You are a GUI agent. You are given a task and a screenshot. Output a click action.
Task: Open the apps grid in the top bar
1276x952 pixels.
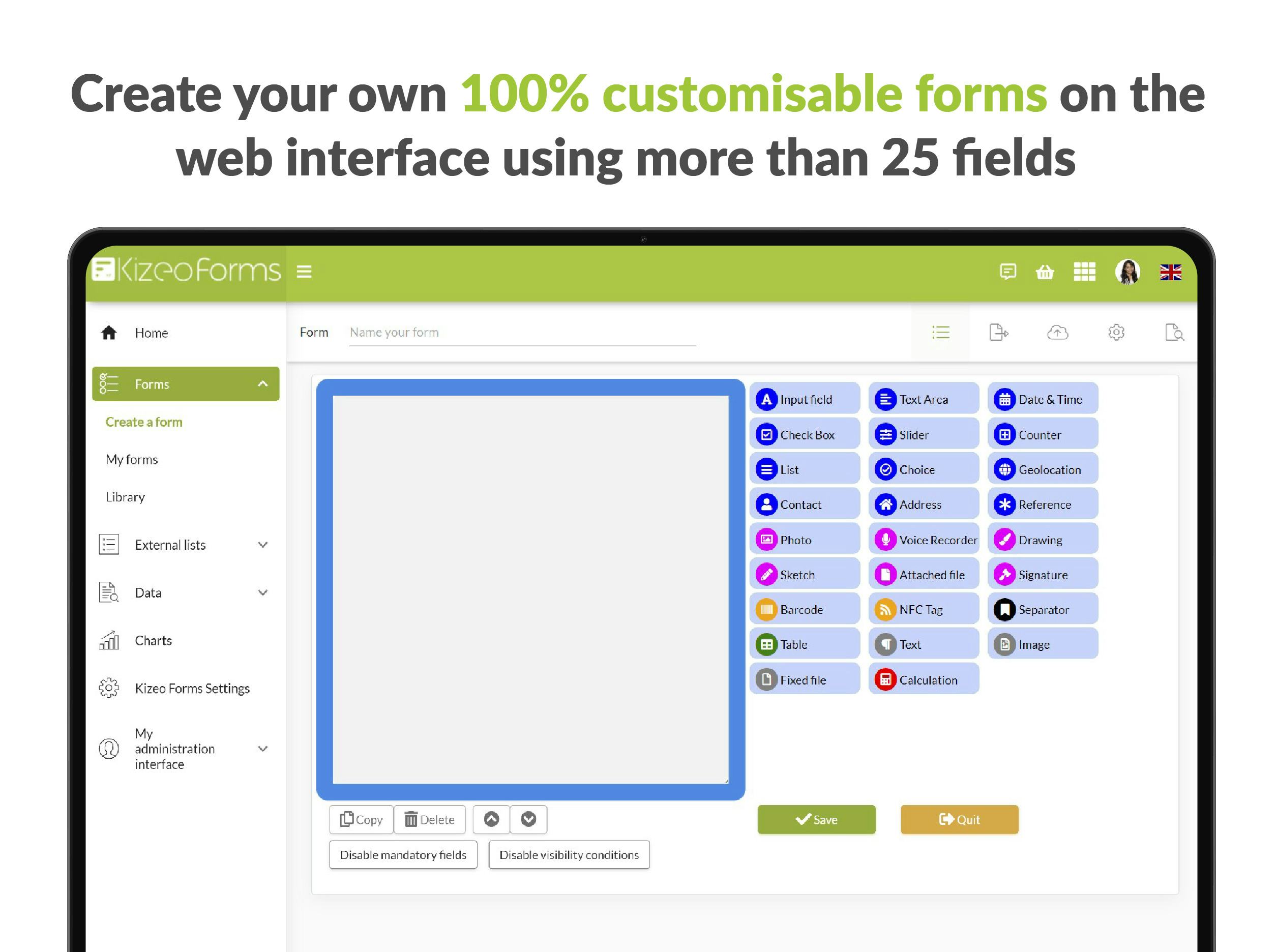click(1085, 273)
